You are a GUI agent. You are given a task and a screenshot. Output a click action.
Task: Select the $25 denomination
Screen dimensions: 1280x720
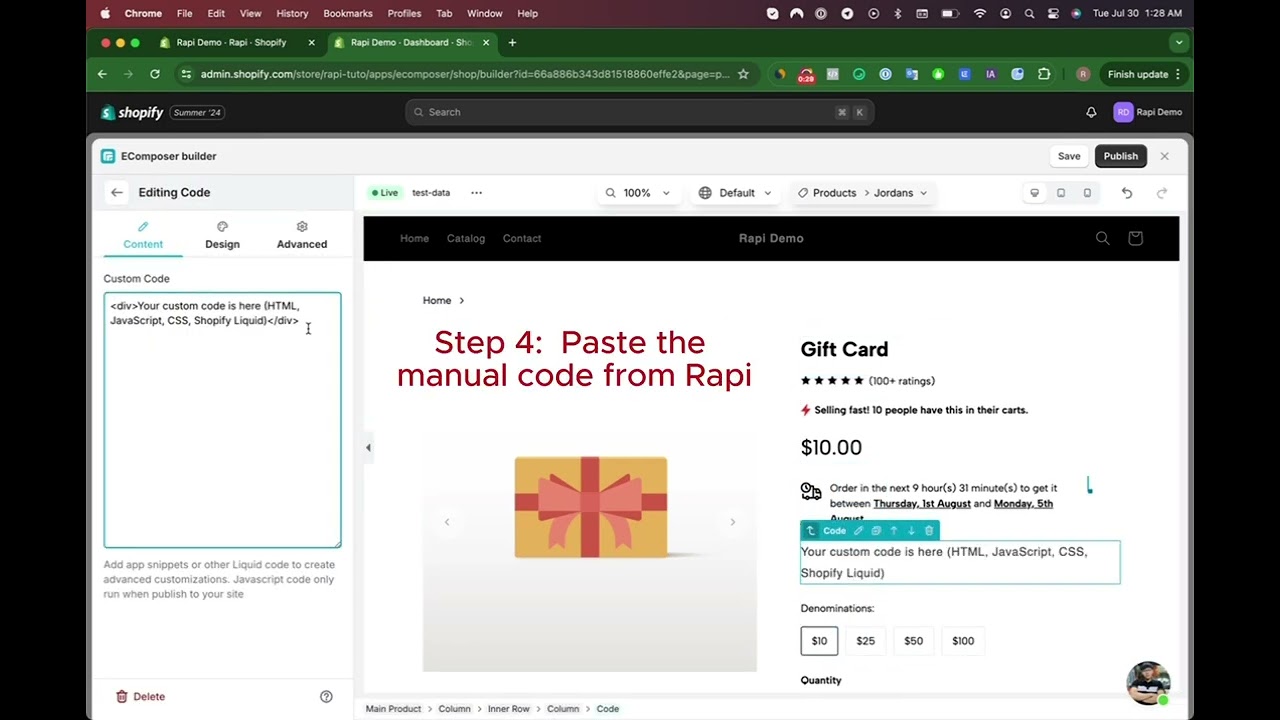866,641
